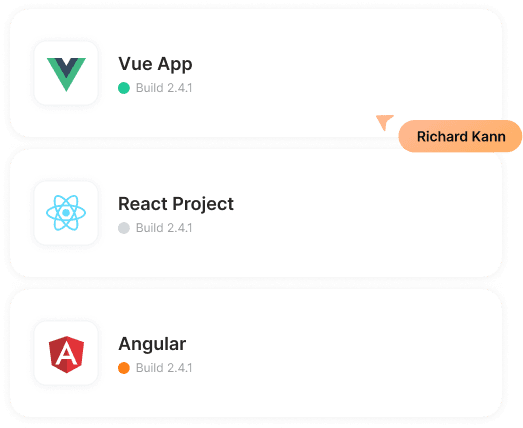Click the orange status dot under Angular
The height and width of the screenshot is (428, 523).
(124, 368)
